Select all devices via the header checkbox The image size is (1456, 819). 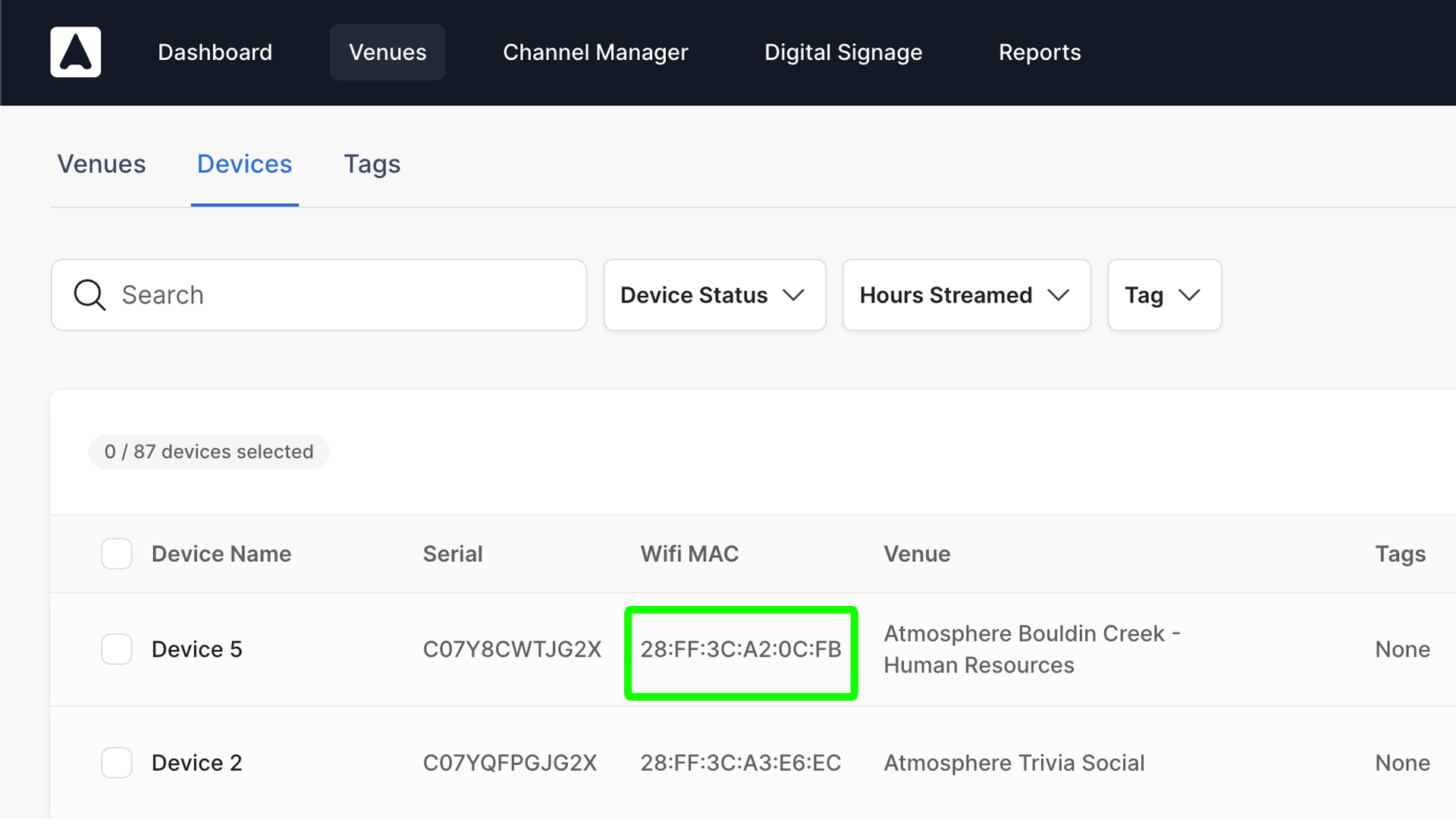(116, 554)
